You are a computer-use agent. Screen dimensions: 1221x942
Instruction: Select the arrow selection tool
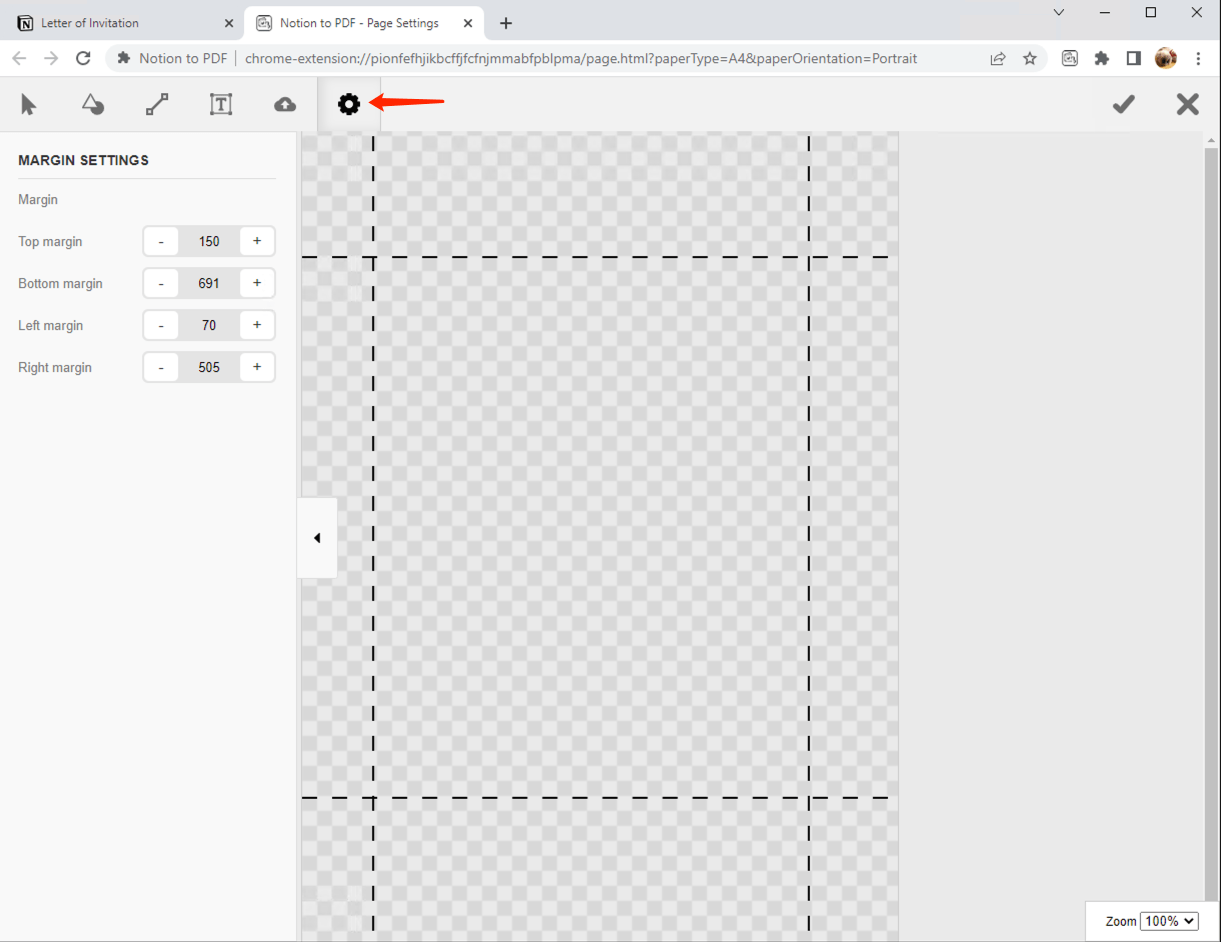click(29, 104)
